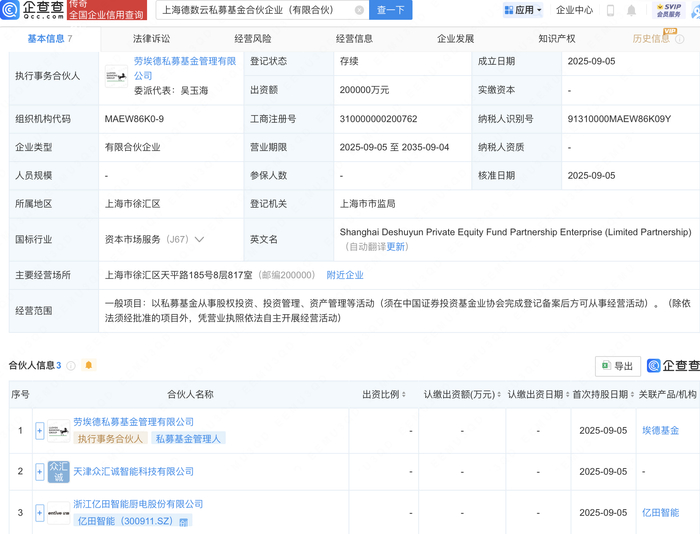Expand partner row 3 with the plus toggle
700x534 pixels.
click(x=40, y=513)
